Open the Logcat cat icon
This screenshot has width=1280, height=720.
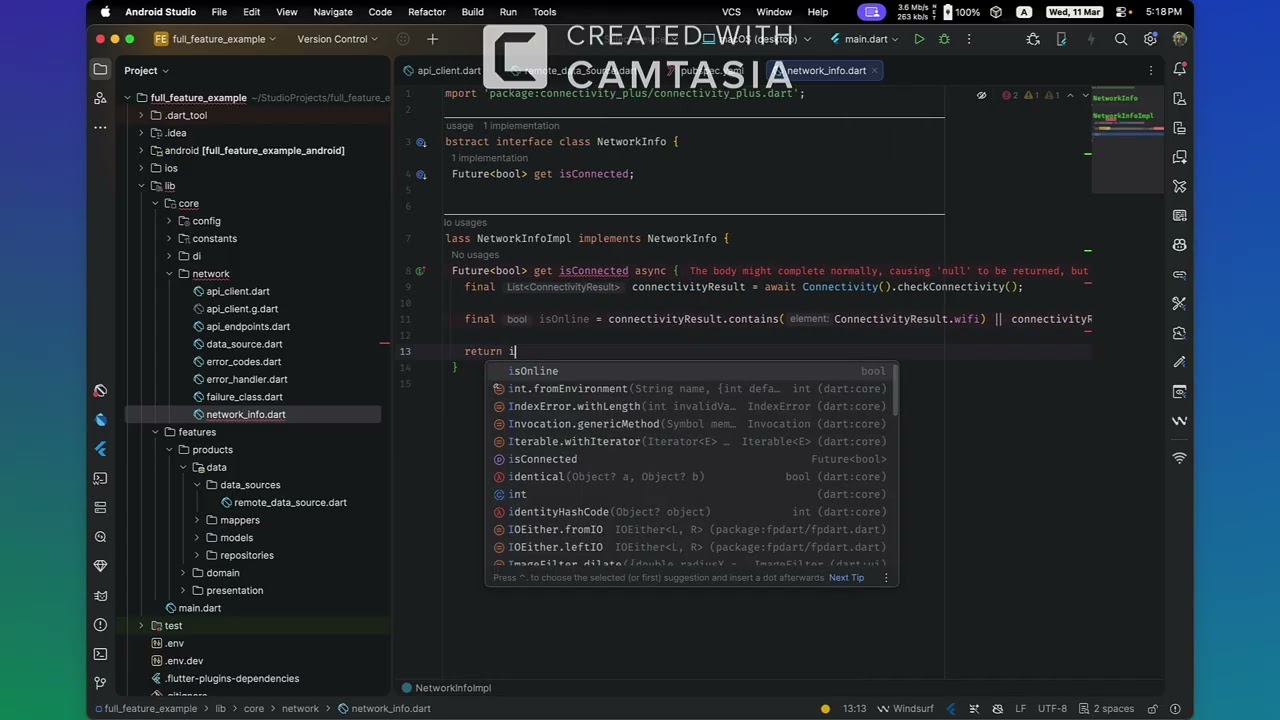coord(100,596)
